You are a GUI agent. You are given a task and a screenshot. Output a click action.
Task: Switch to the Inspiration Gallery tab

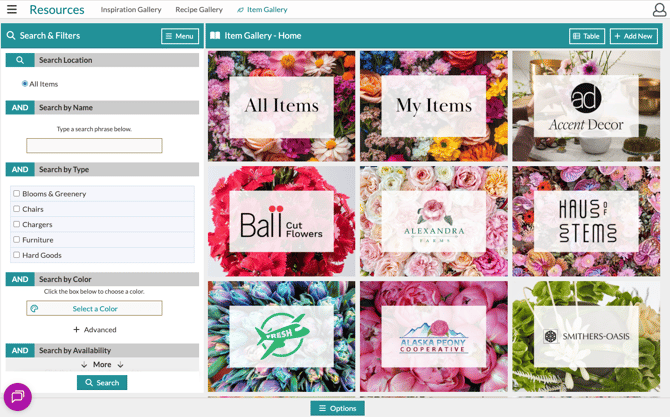(x=131, y=10)
